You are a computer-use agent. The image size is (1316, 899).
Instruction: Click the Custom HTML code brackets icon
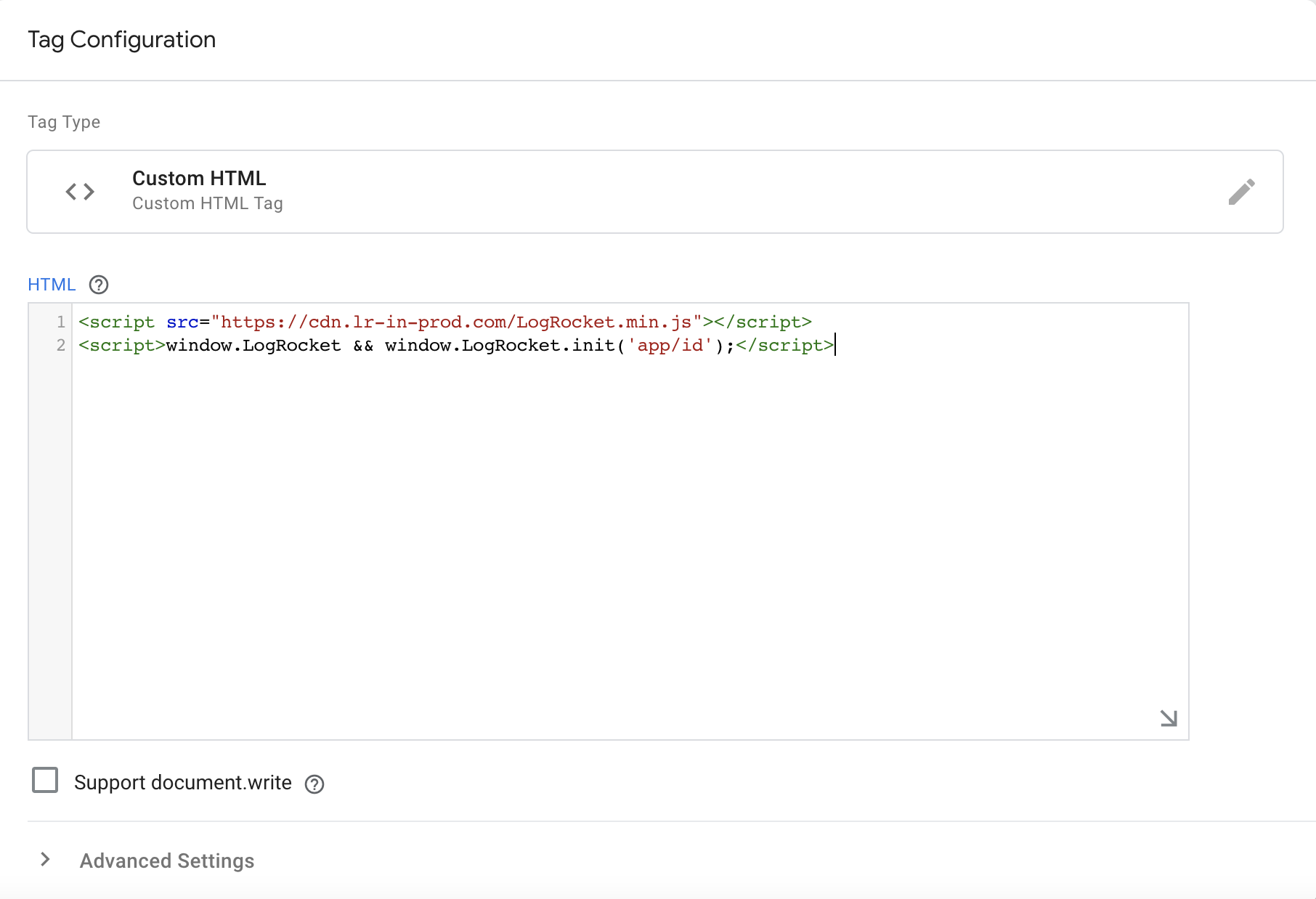coord(80,192)
